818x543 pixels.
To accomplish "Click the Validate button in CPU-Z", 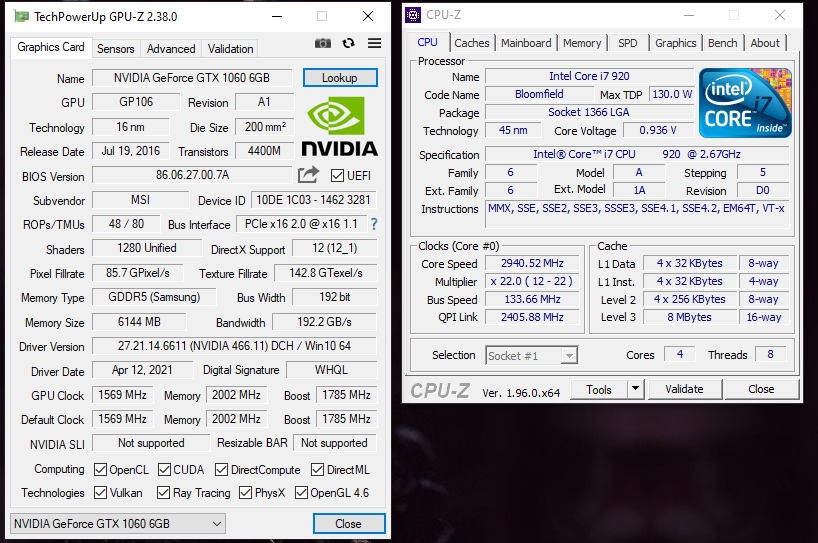I will [x=684, y=389].
